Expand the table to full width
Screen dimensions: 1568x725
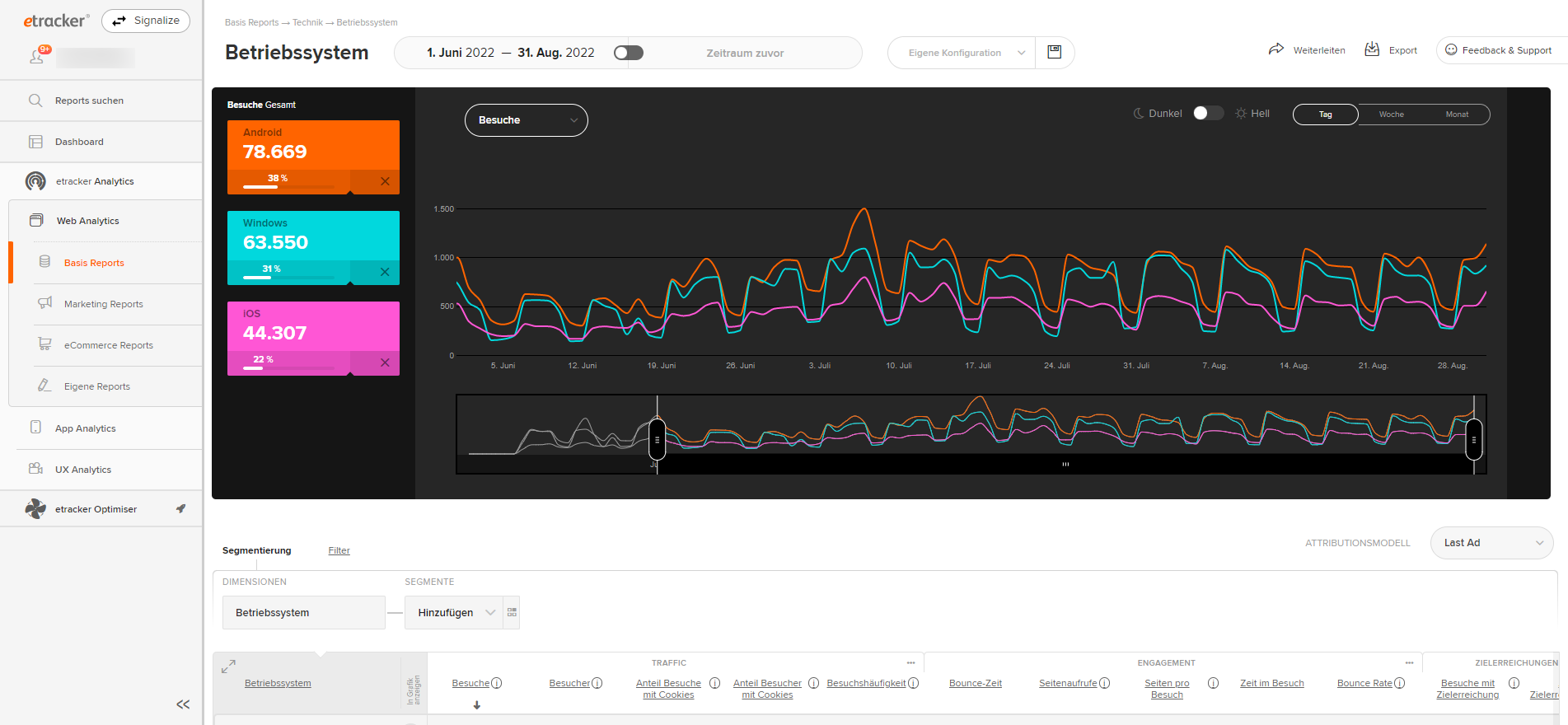229,667
